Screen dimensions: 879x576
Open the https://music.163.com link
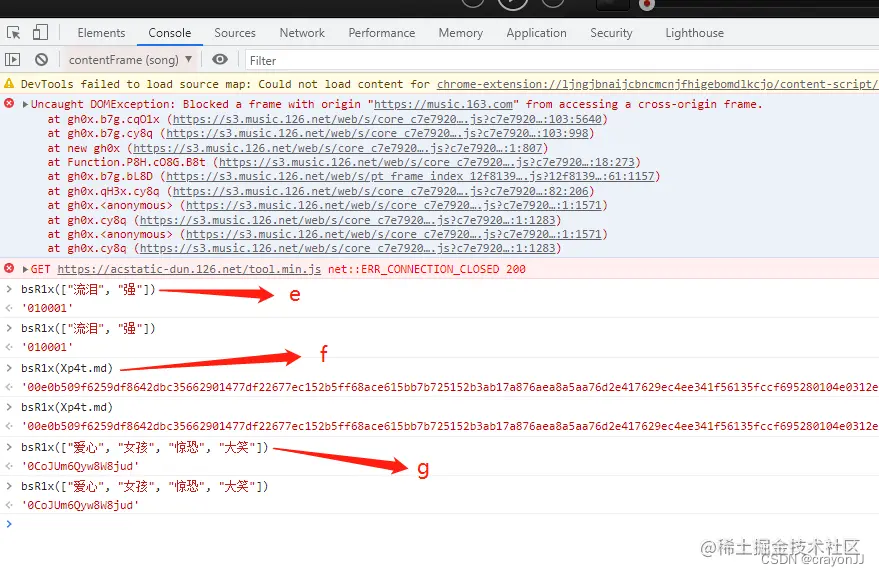pyautogui.click(x=443, y=104)
